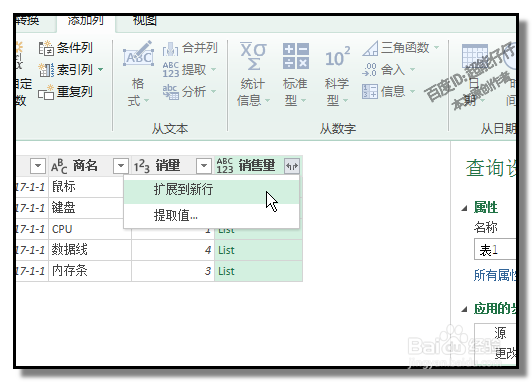The image size is (532, 382).
Task: Choose 提取值... (Extract Values) menu item
Action: coord(211,215)
